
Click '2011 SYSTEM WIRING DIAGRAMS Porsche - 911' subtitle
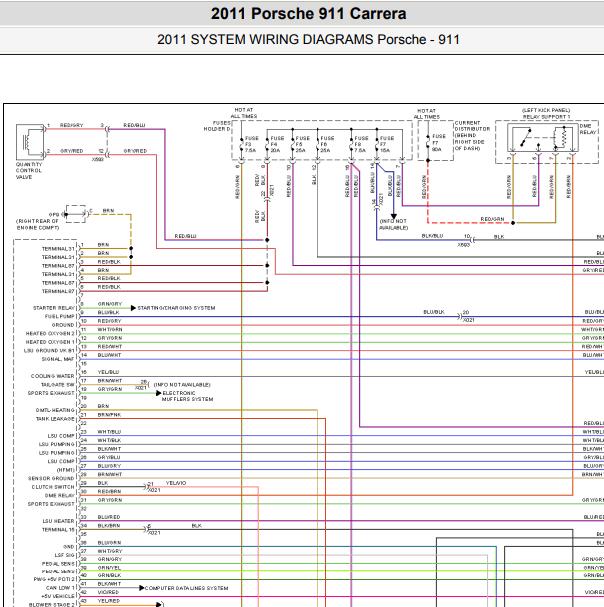[308, 39]
